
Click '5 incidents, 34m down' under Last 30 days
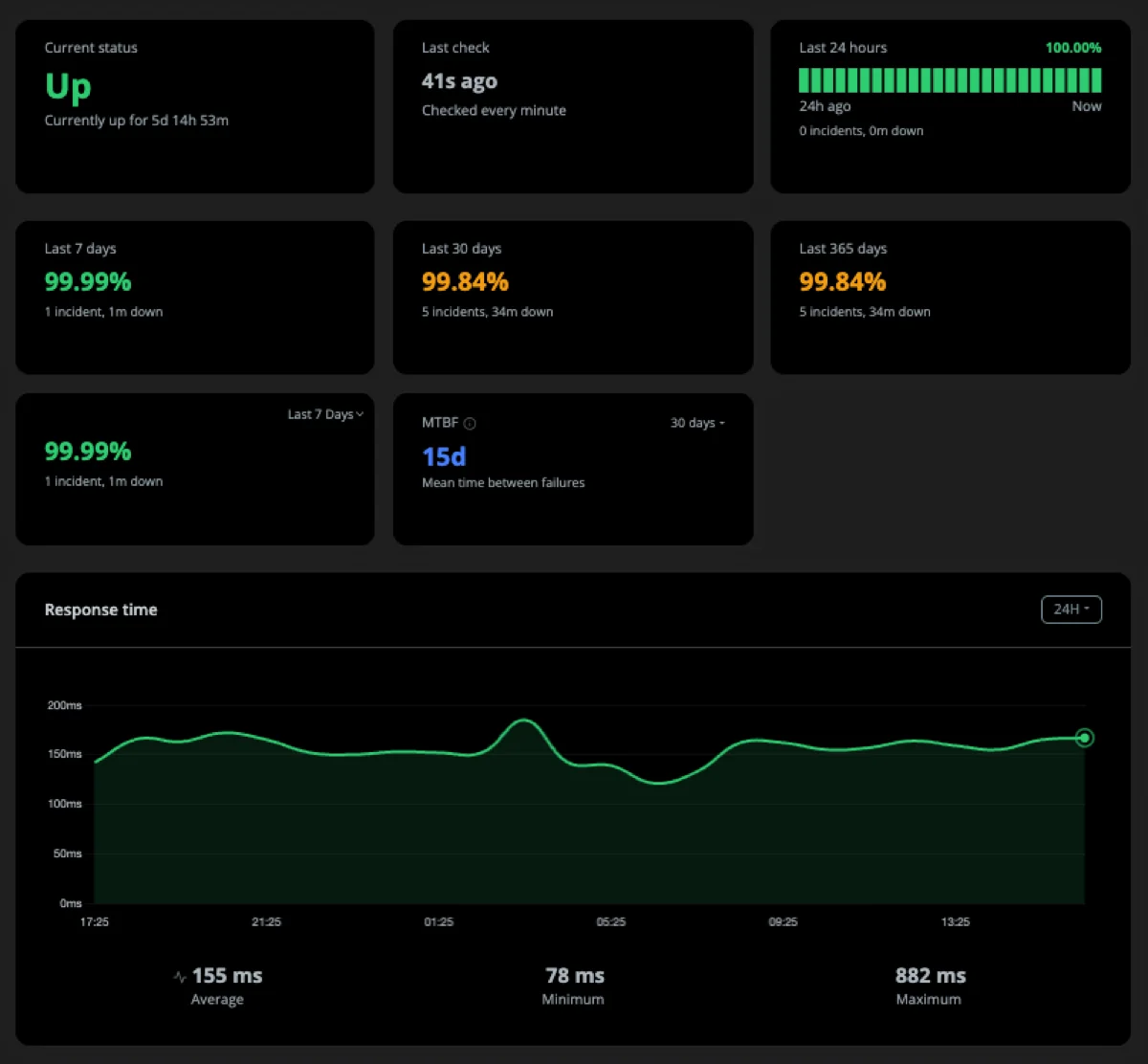coord(487,312)
